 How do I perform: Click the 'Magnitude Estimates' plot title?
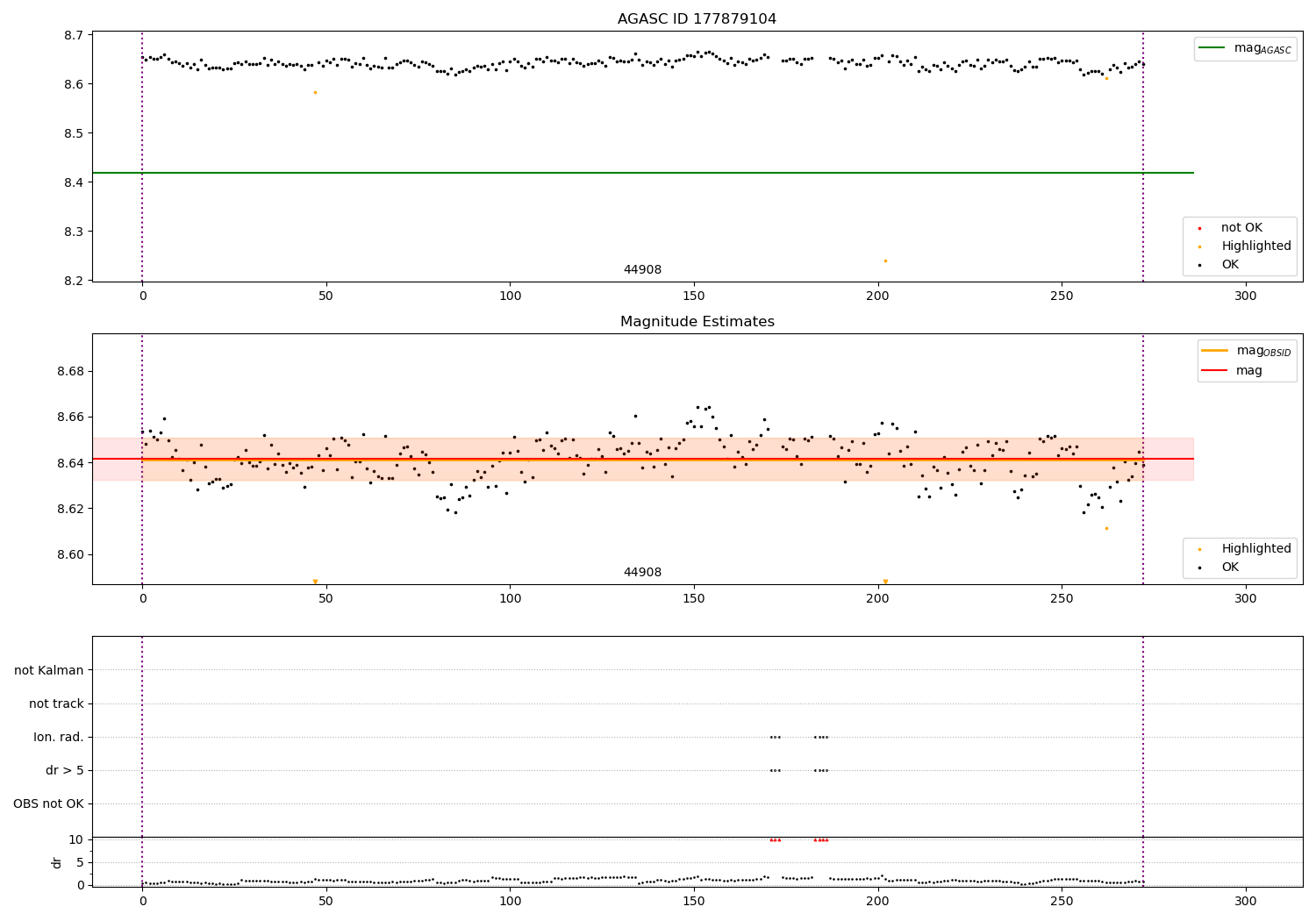tap(697, 322)
